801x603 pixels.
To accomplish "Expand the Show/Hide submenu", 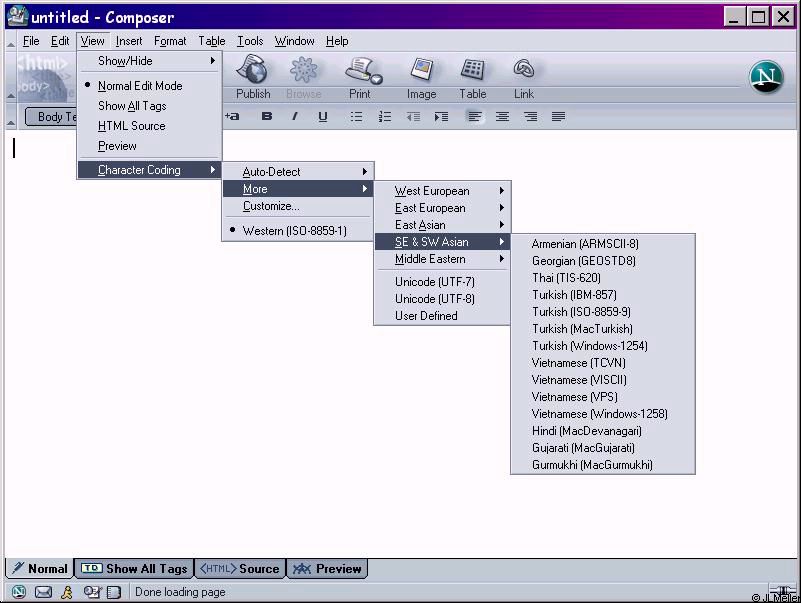I will pos(150,61).
